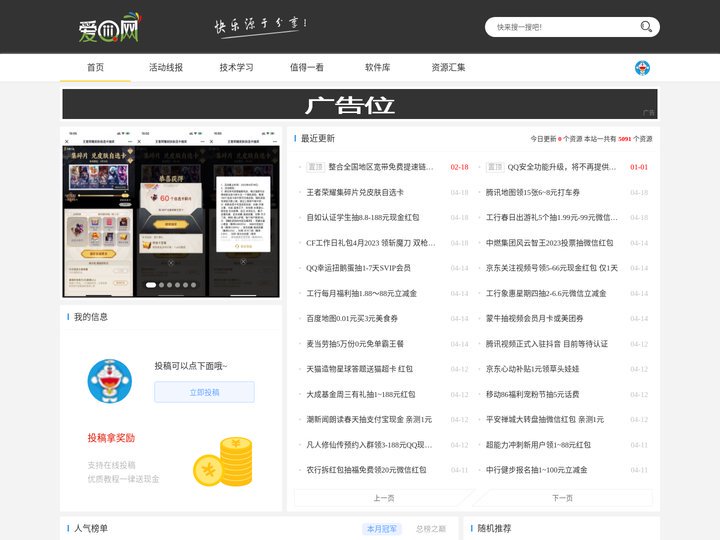Open post 蒙牛抽视频会员月卡或美团券
The width and height of the screenshot is (720, 540).
point(534,319)
